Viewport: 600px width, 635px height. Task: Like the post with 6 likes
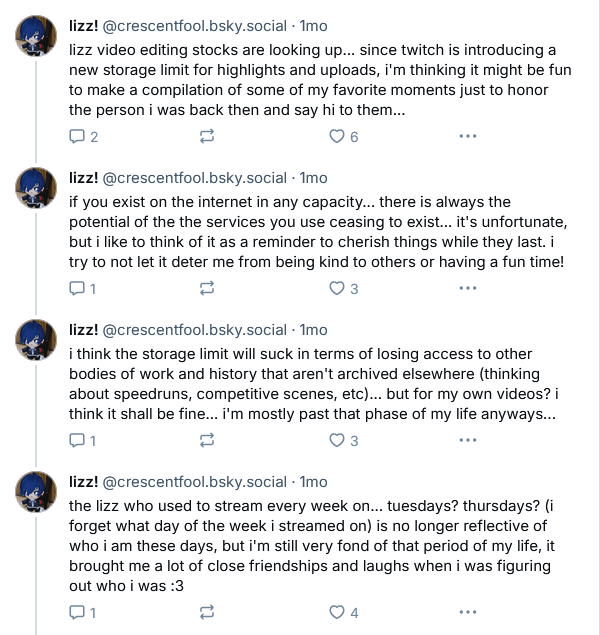coord(343,136)
